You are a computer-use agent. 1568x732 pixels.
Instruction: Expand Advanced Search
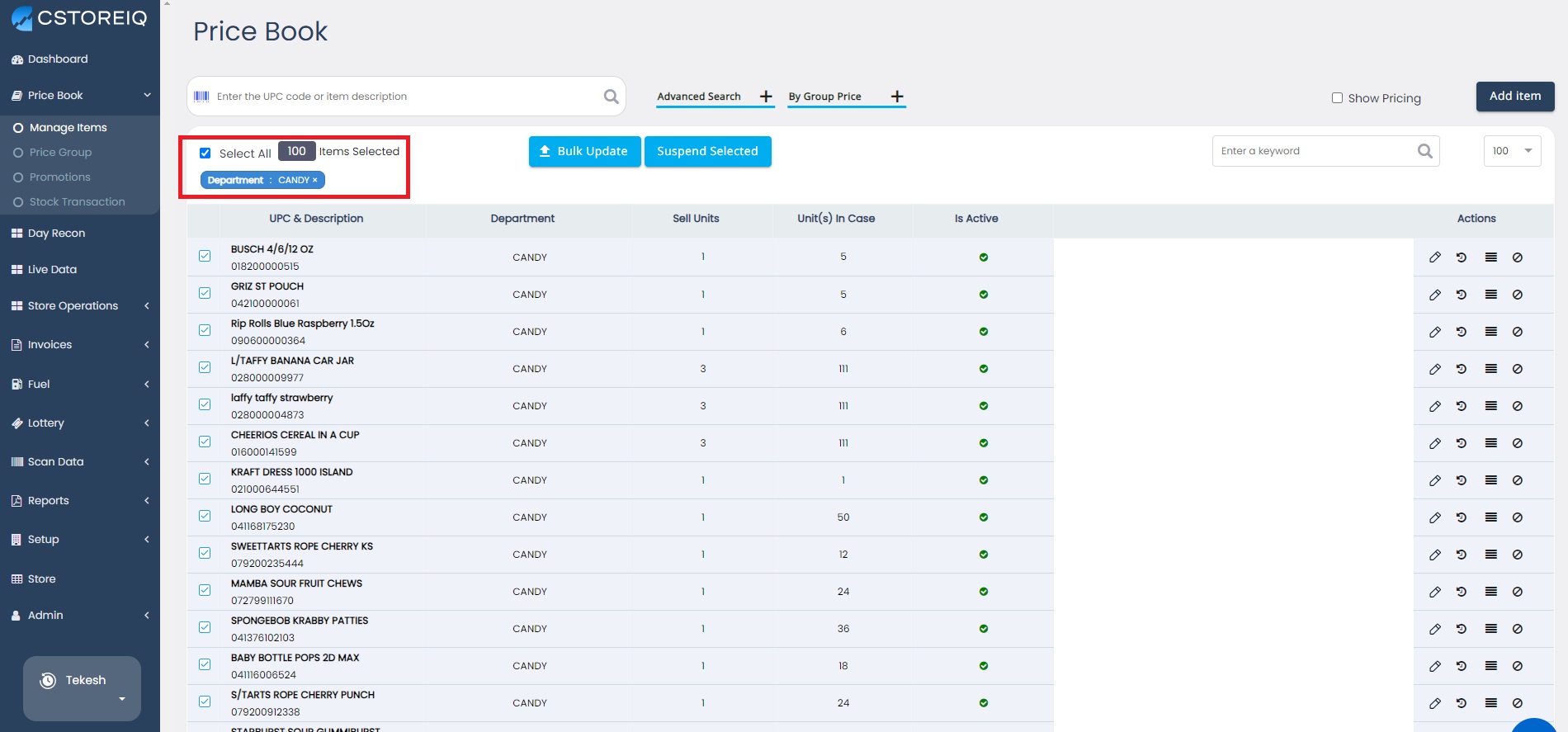pyautogui.click(x=715, y=97)
